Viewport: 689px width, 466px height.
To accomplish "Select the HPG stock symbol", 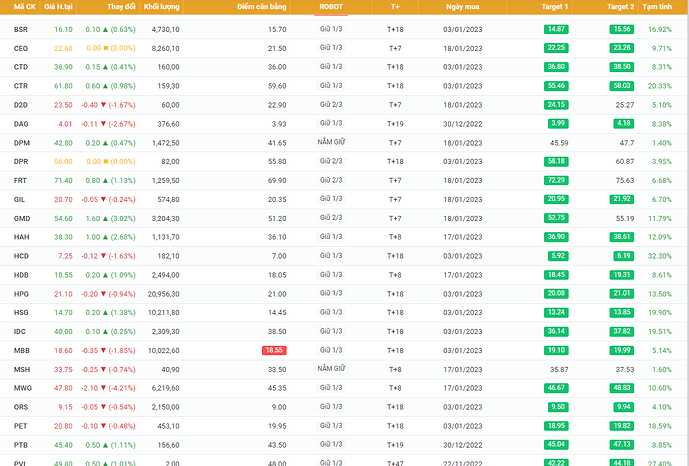I will pos(22,294).
